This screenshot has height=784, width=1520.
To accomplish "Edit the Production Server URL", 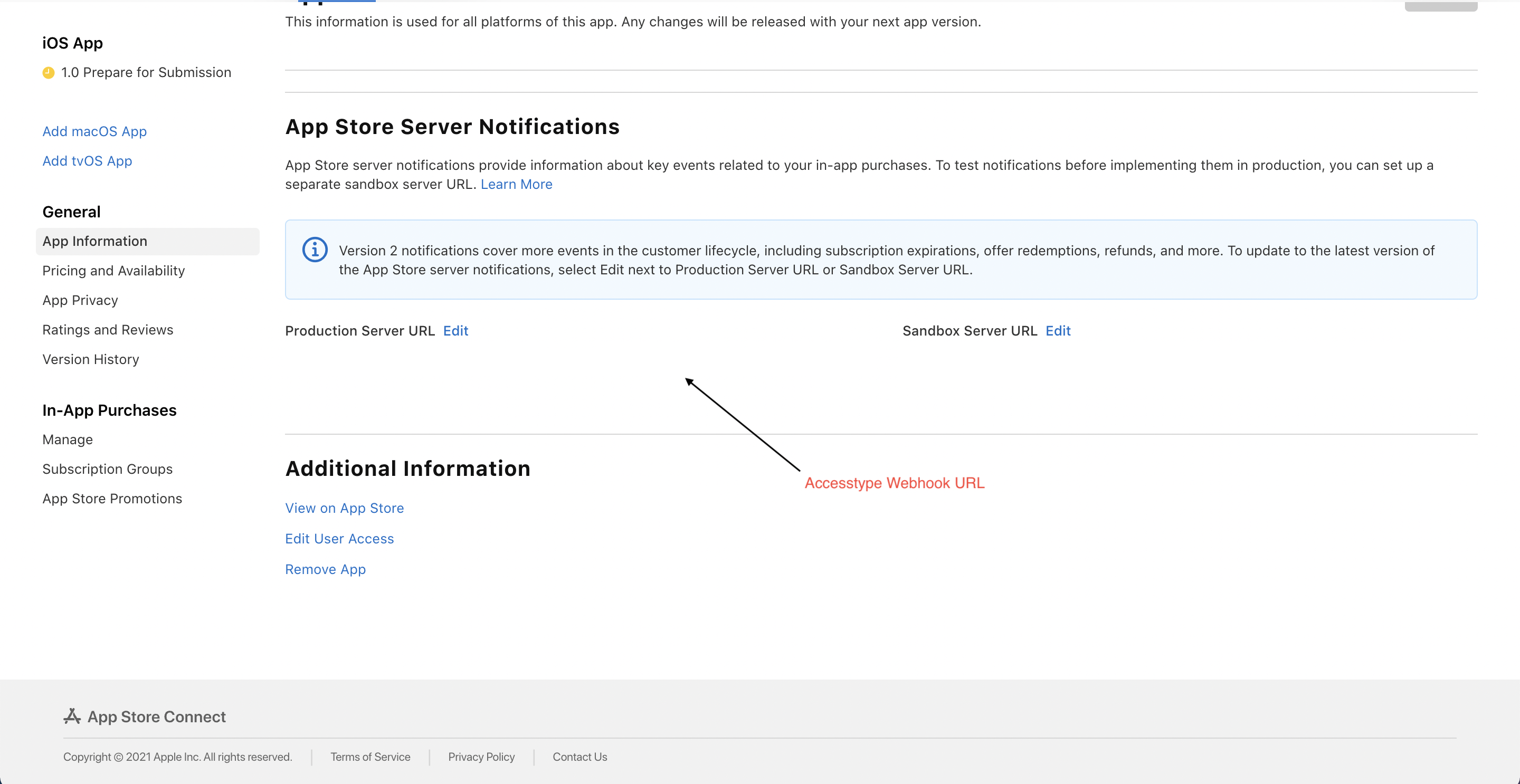I will (x=455, y=330).
